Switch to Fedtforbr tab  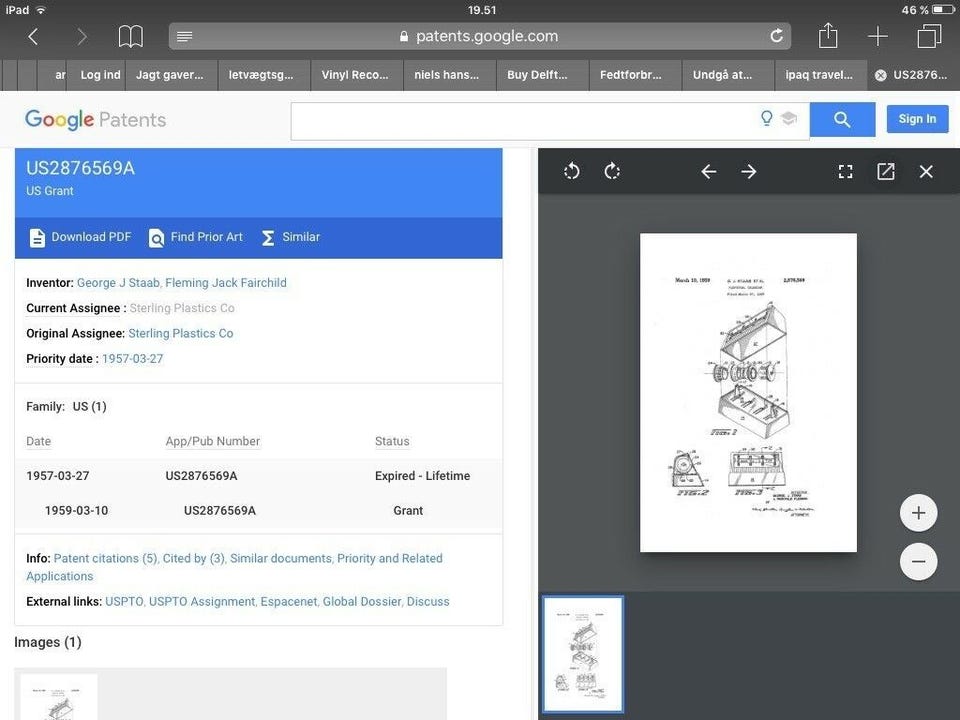point(636,75)
